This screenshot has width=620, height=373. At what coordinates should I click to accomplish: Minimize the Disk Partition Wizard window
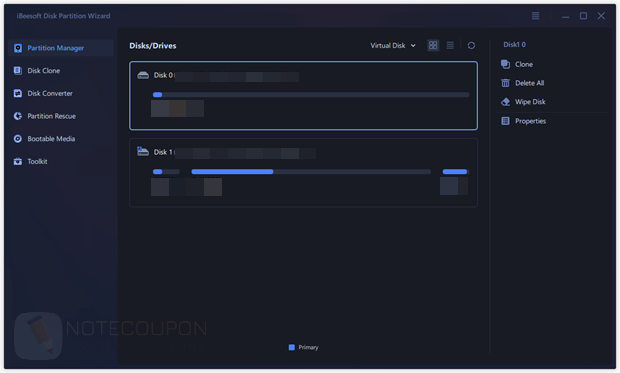(566, 16)
